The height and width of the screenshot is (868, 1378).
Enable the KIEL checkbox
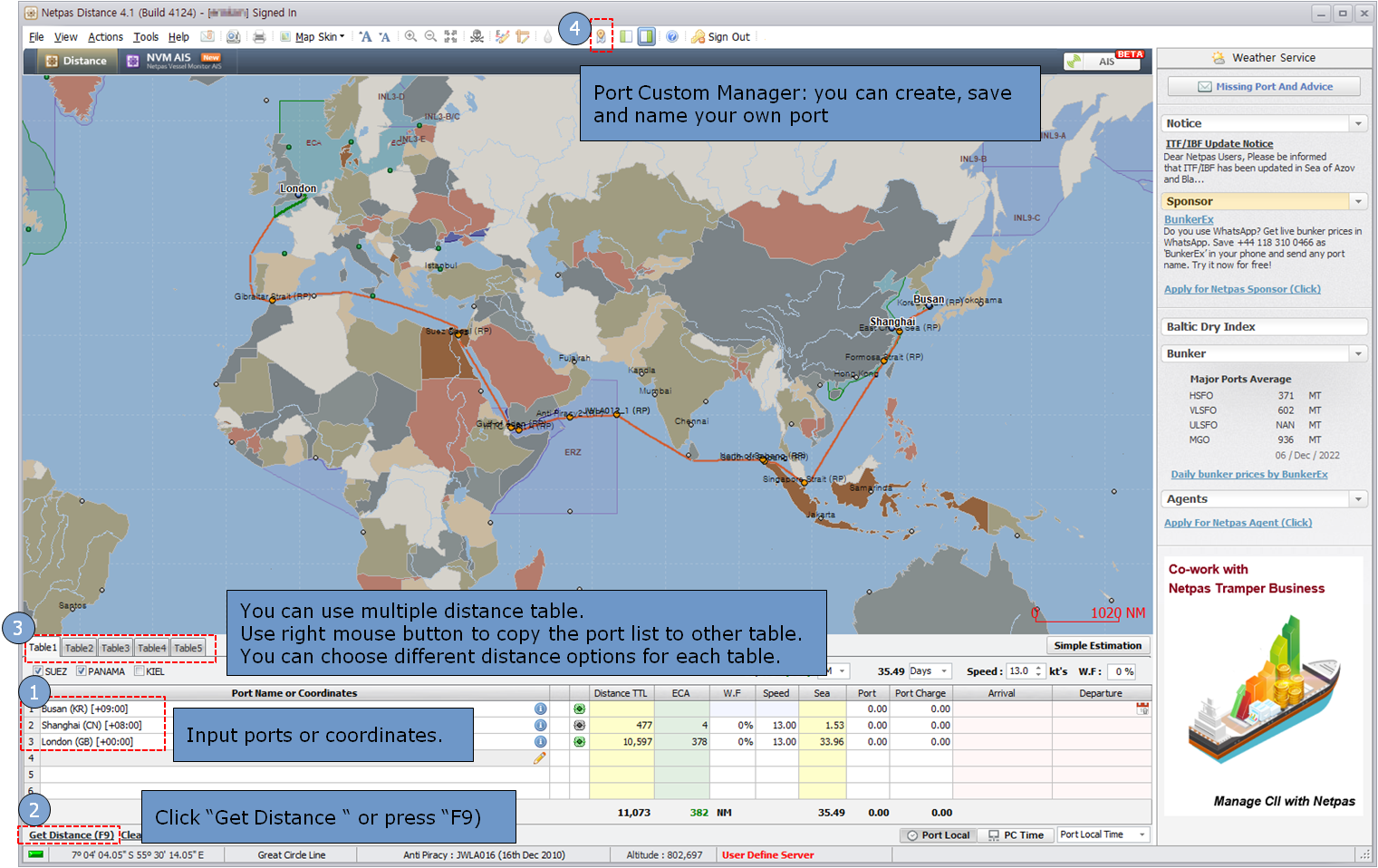click(139, 671)
